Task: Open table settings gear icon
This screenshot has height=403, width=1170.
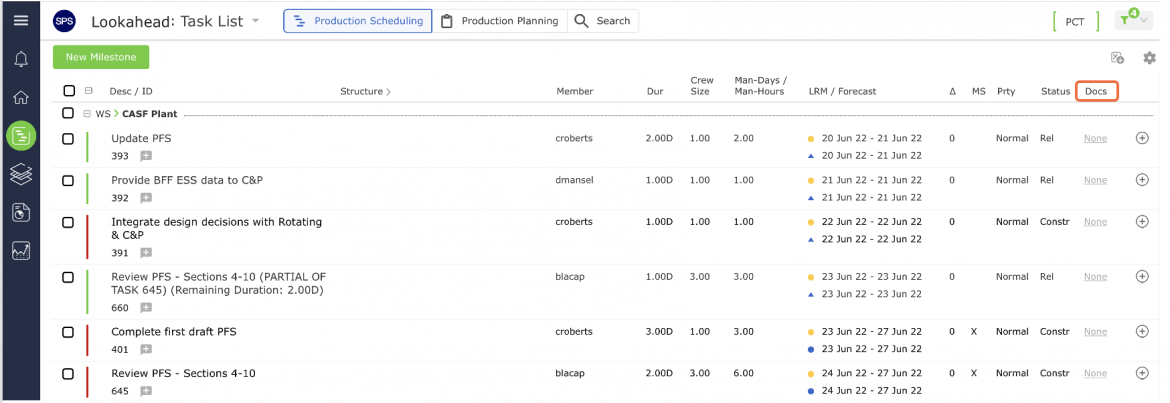Action: (1150, 57)
